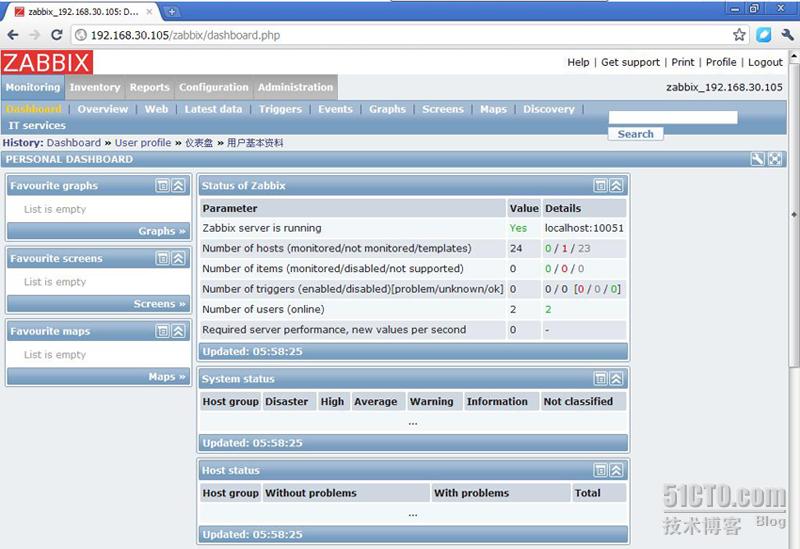Image resolution: width=800 pixels, height=549 pixels.
Task: Click the page vertical scrollbar thumb
Action: [794, 214]
